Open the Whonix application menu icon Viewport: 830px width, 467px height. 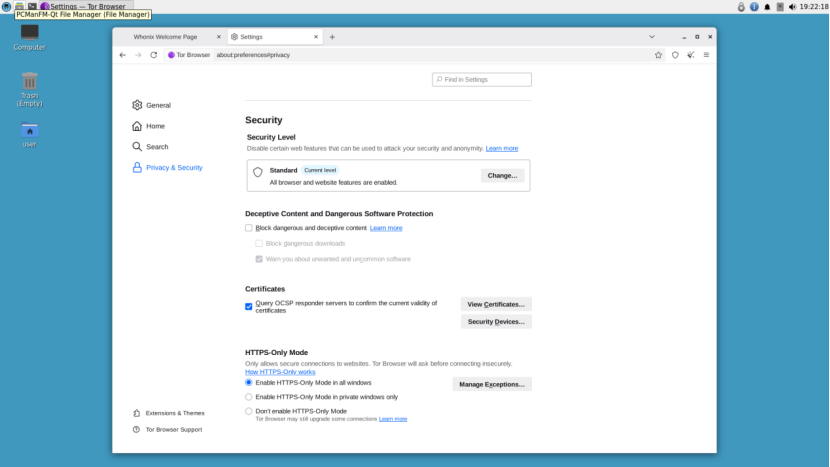pos(6,6)
